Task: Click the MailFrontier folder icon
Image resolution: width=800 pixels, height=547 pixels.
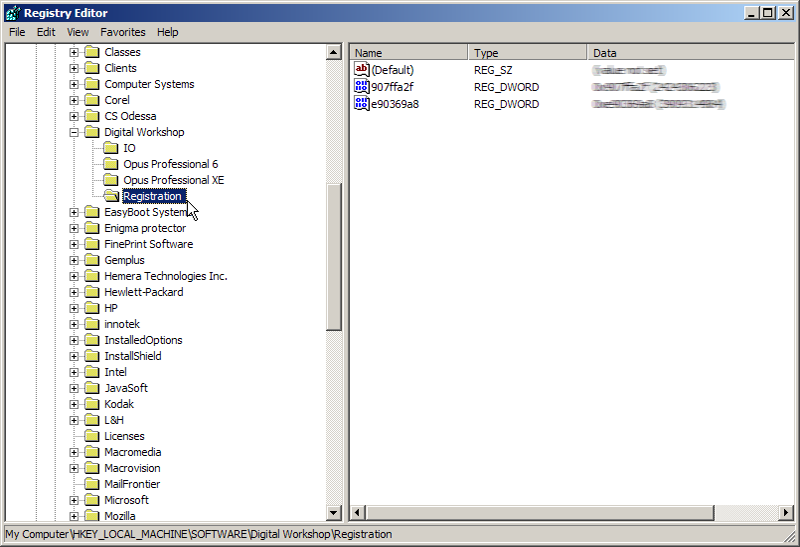Action: coord(92,484)
